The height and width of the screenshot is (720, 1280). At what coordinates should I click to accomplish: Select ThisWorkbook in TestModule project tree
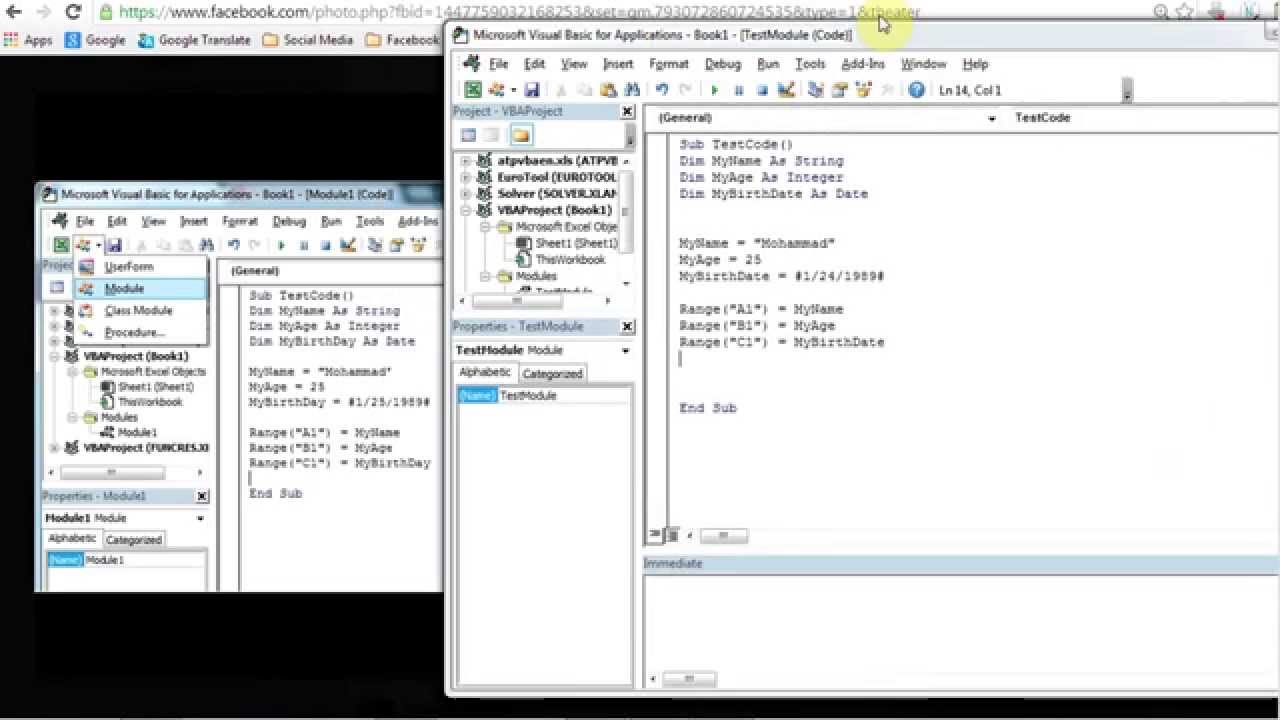pos(561,259)
